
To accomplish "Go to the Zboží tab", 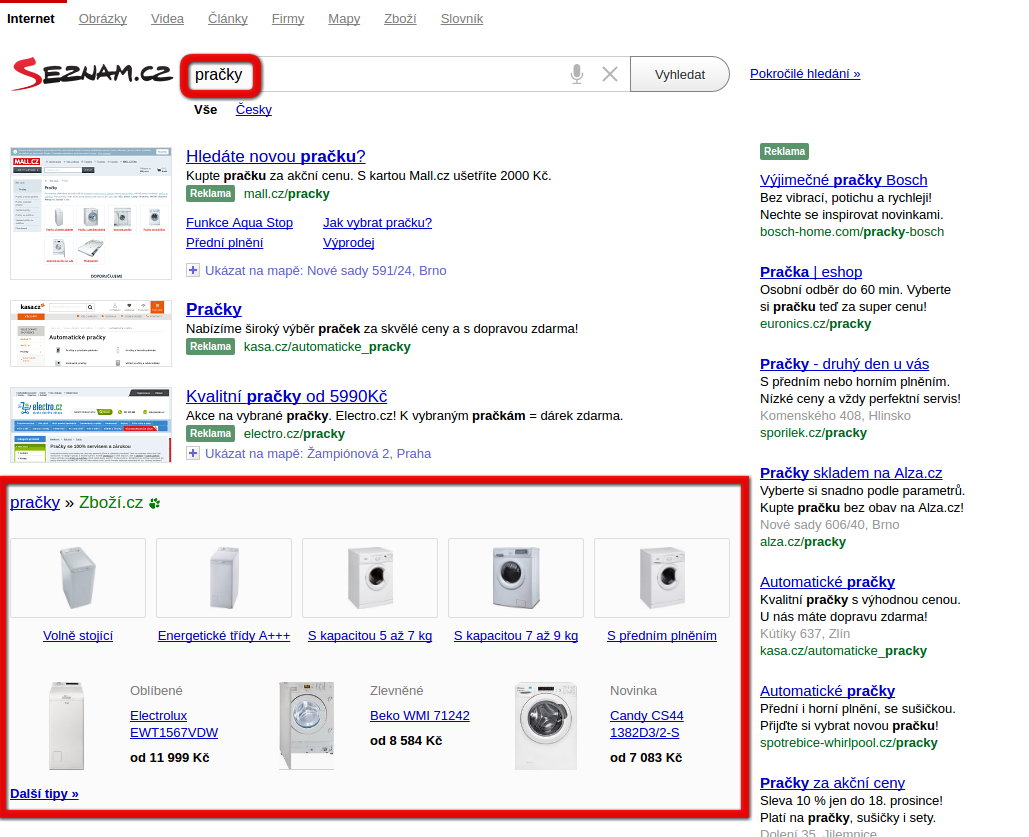I will click(x=400, y=19).
